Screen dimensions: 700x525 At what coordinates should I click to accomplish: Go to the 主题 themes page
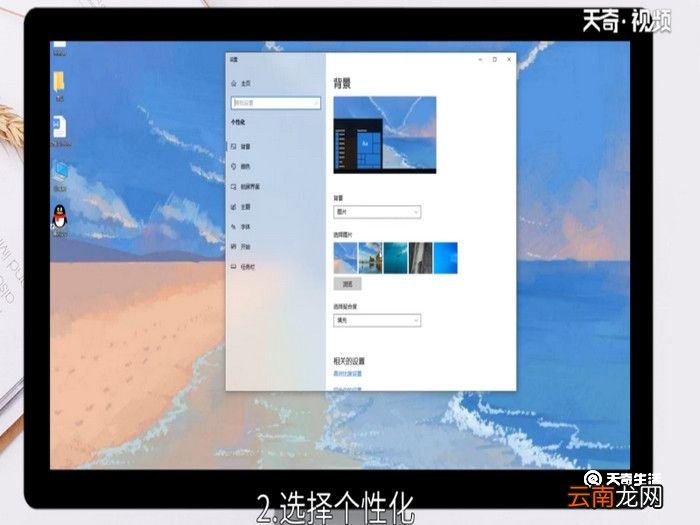click(x=246, y=207)
